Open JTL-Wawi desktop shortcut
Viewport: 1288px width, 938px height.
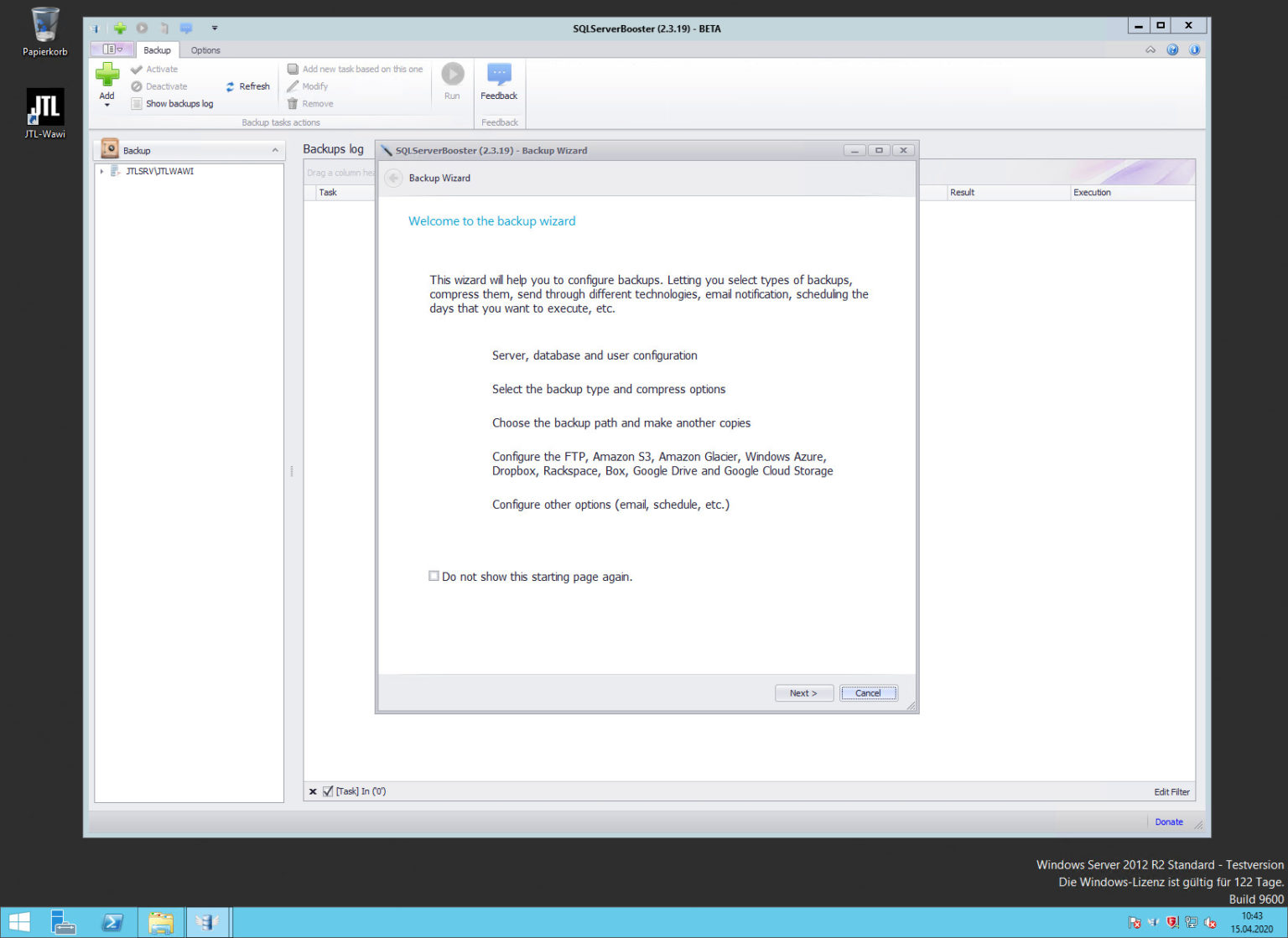(x=44, y=112)
